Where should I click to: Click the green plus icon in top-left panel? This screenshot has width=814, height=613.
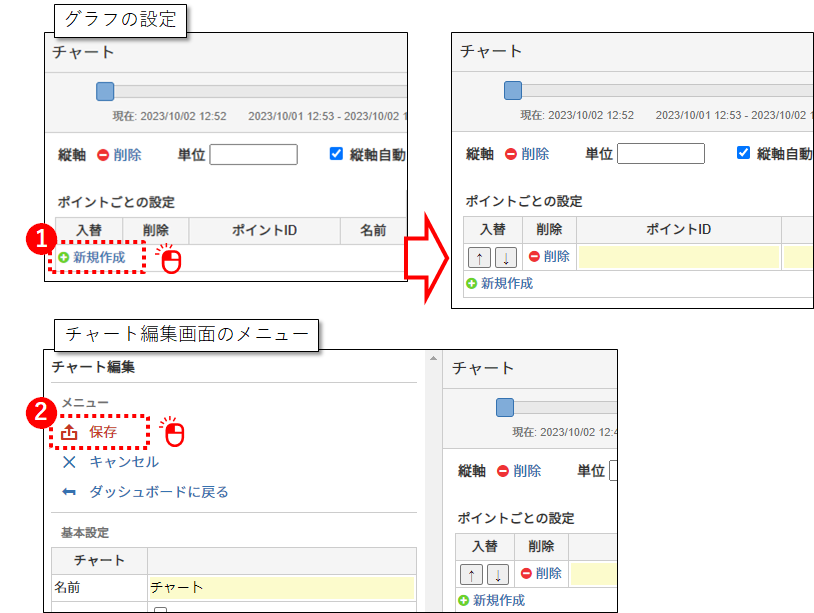[x=64, y=257]
